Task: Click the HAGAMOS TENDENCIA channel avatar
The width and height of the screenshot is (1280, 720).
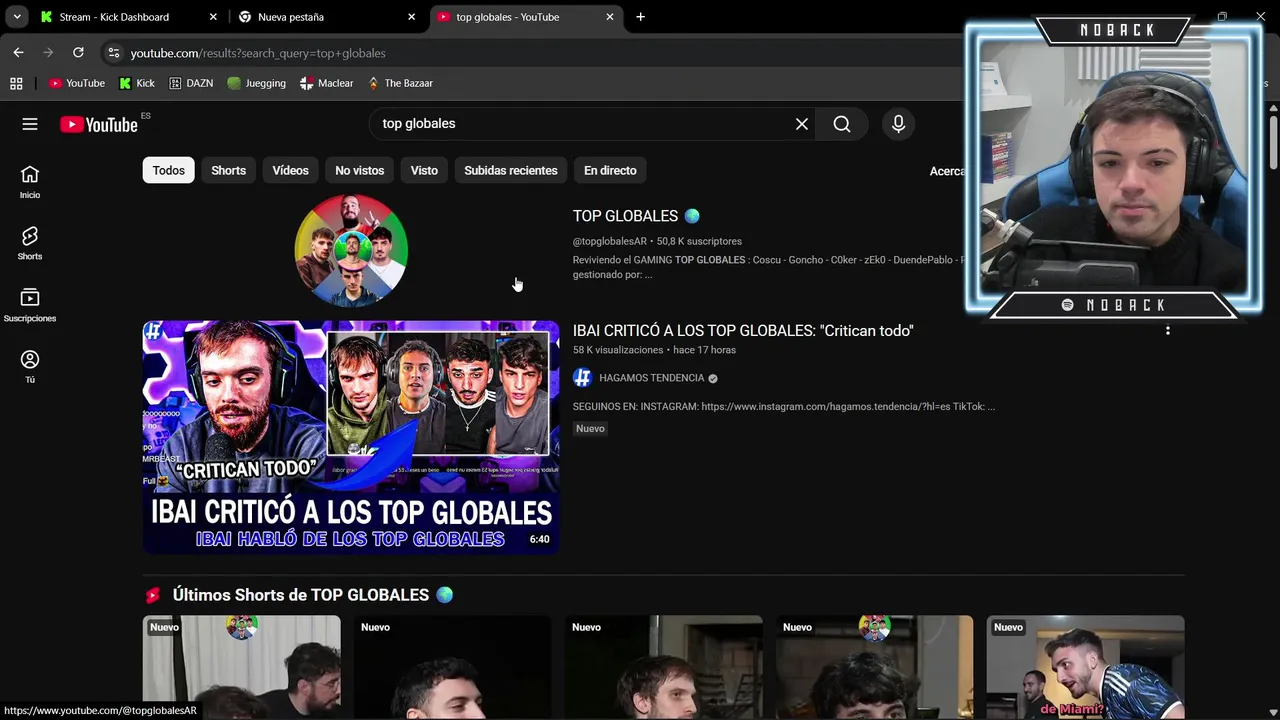Action: coord(582,378)
